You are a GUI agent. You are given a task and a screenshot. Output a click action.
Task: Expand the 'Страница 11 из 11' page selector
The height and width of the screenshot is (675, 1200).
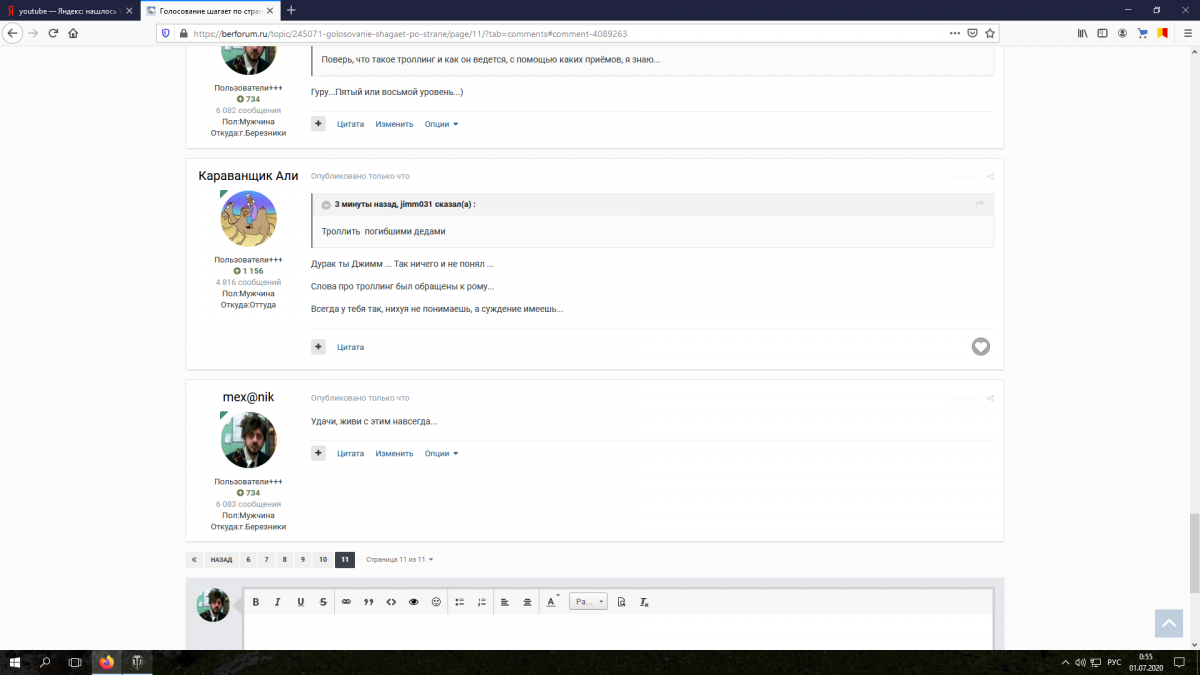399,560
